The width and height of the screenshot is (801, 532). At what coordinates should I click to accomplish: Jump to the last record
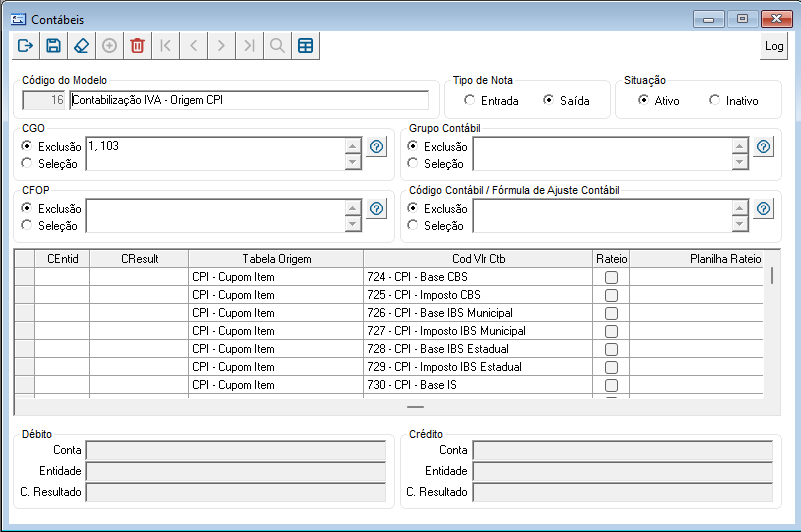pos(249,45)
